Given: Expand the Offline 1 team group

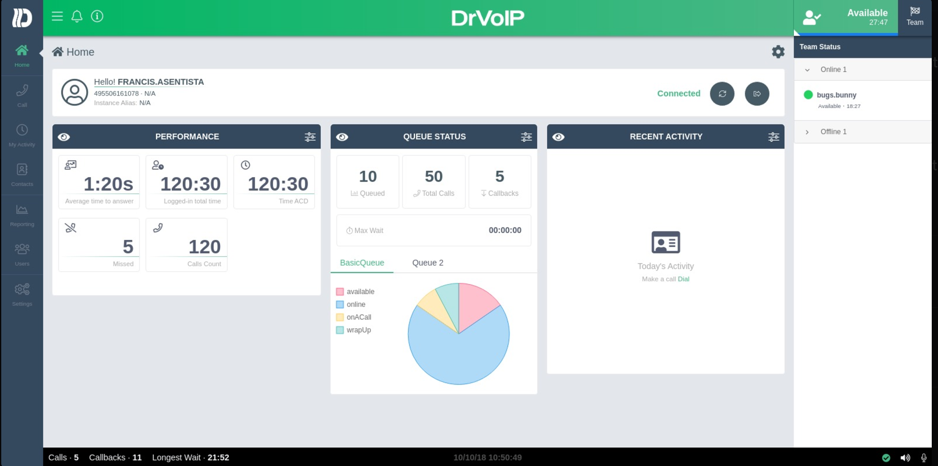Looking at the screenshot, I should 865,132.
